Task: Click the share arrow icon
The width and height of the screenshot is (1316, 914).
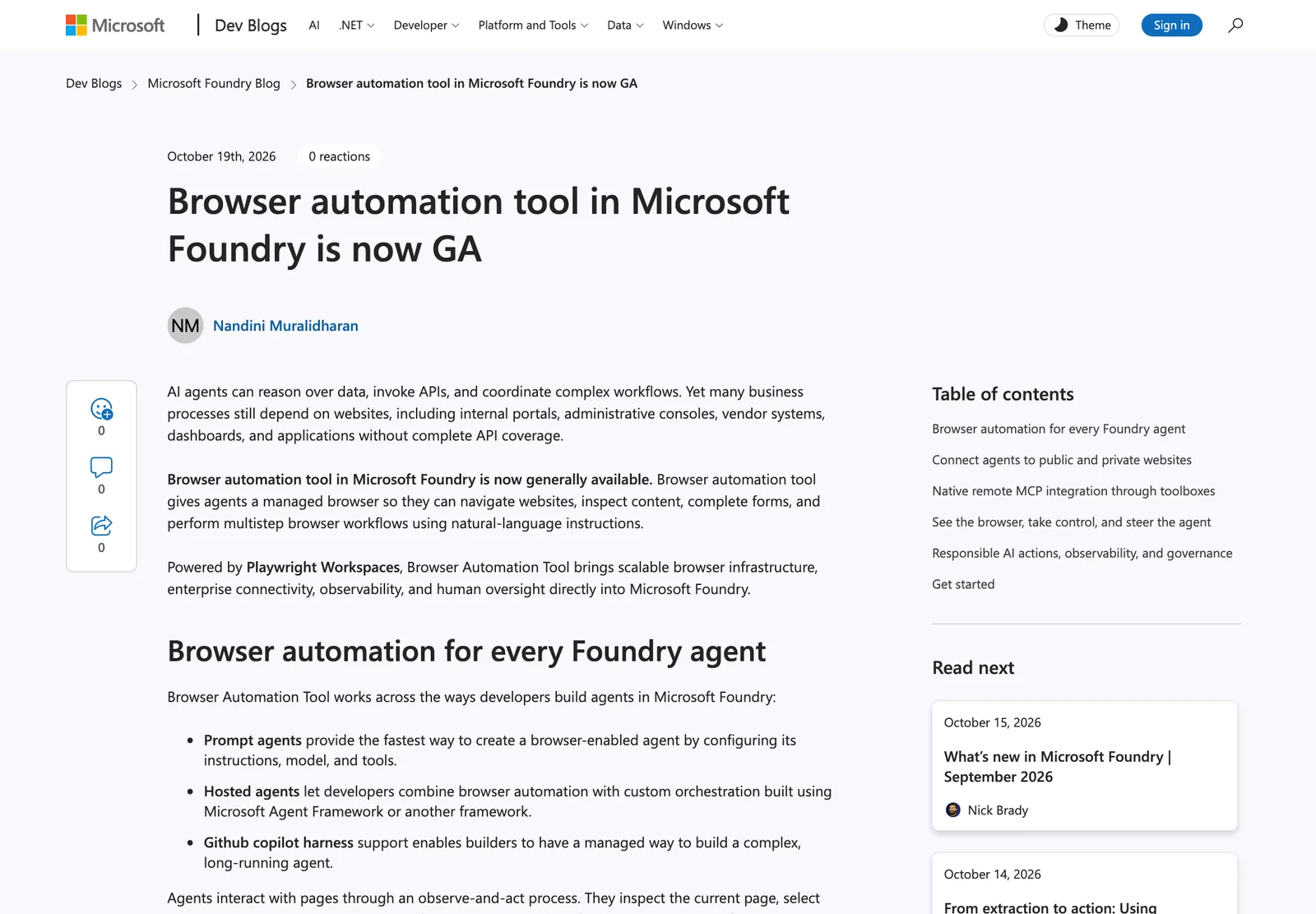Action: [x=101, y=525]
